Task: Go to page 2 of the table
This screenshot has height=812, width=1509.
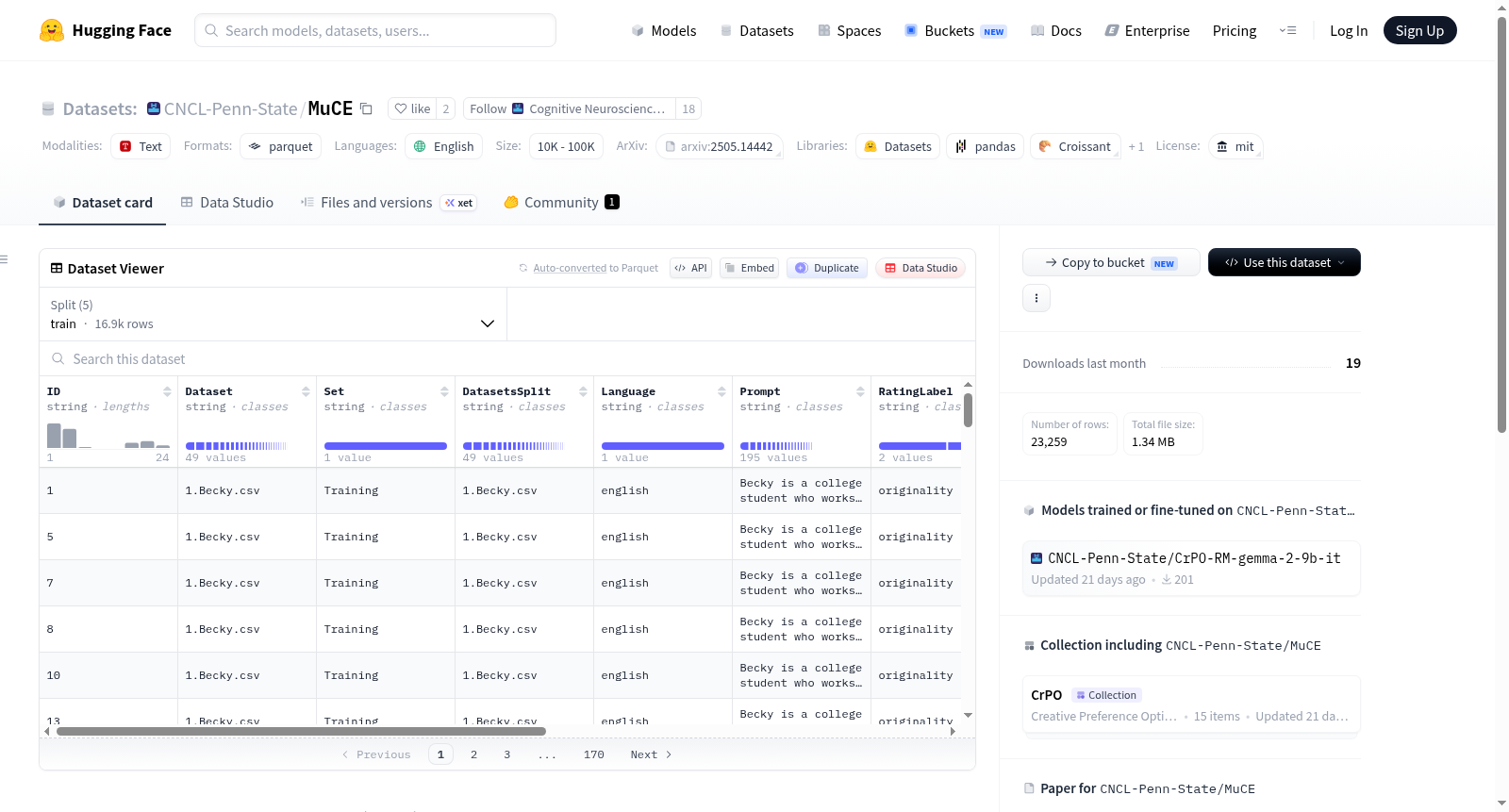Action: pos(473,754)
